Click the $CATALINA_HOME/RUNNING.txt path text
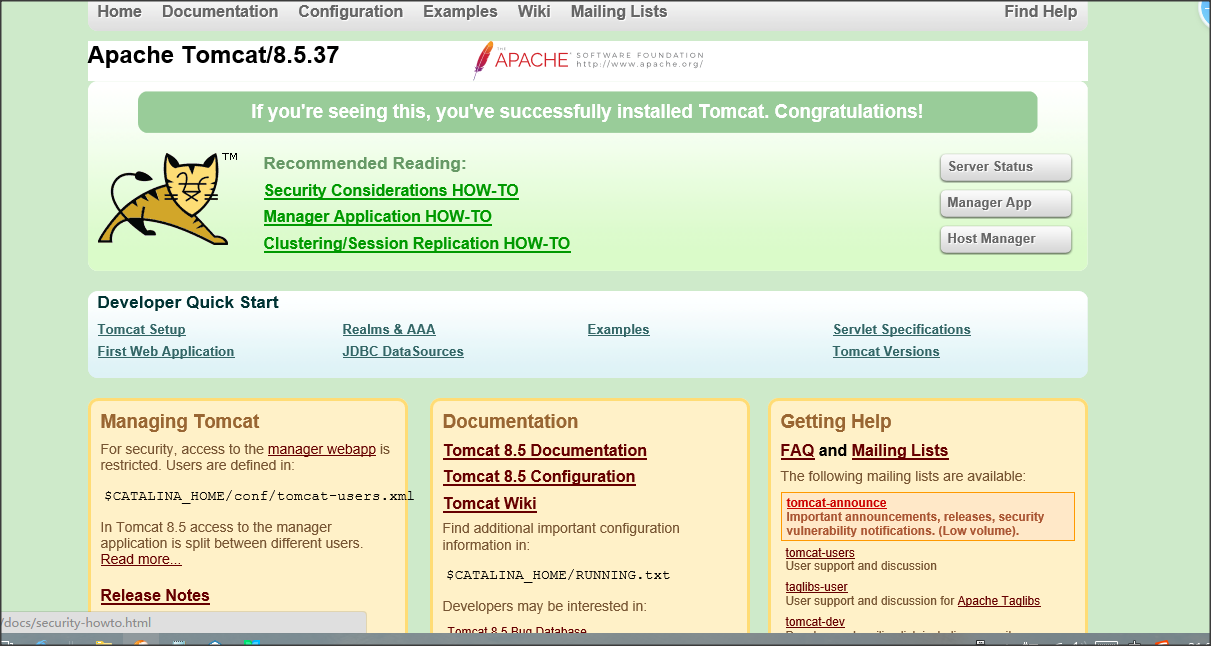The height and width of the screenshot is (646, 1211). 558,575
